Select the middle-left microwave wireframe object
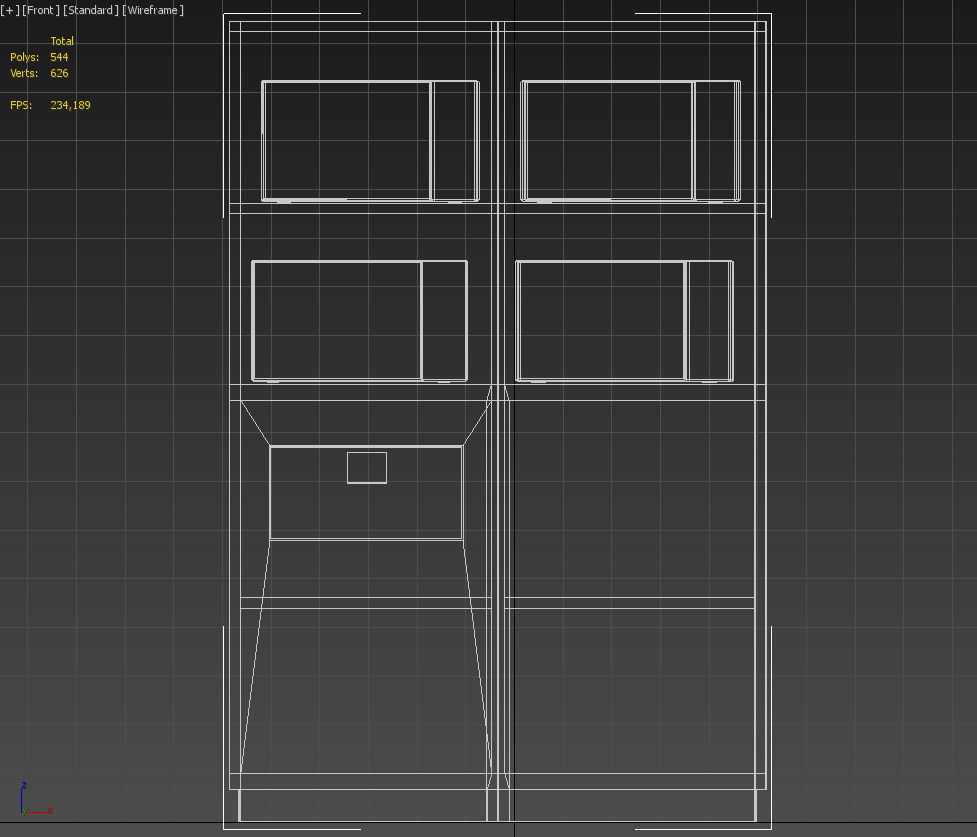Image resolution: width=977 pixels, height=837 pixels. tap(360, 321)
